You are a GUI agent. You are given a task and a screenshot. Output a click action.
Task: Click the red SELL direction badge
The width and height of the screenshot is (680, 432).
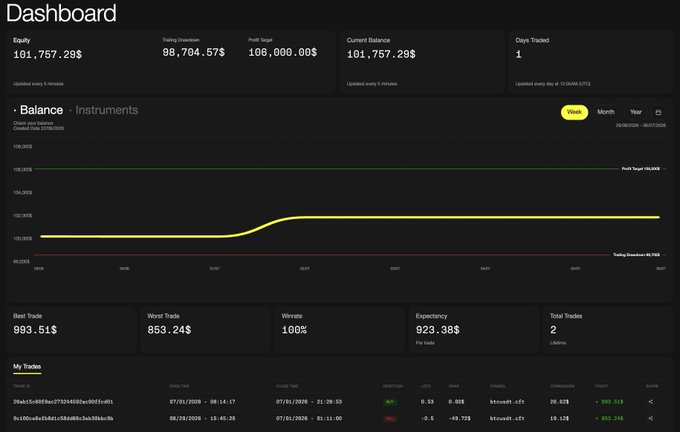pos(390,419)
